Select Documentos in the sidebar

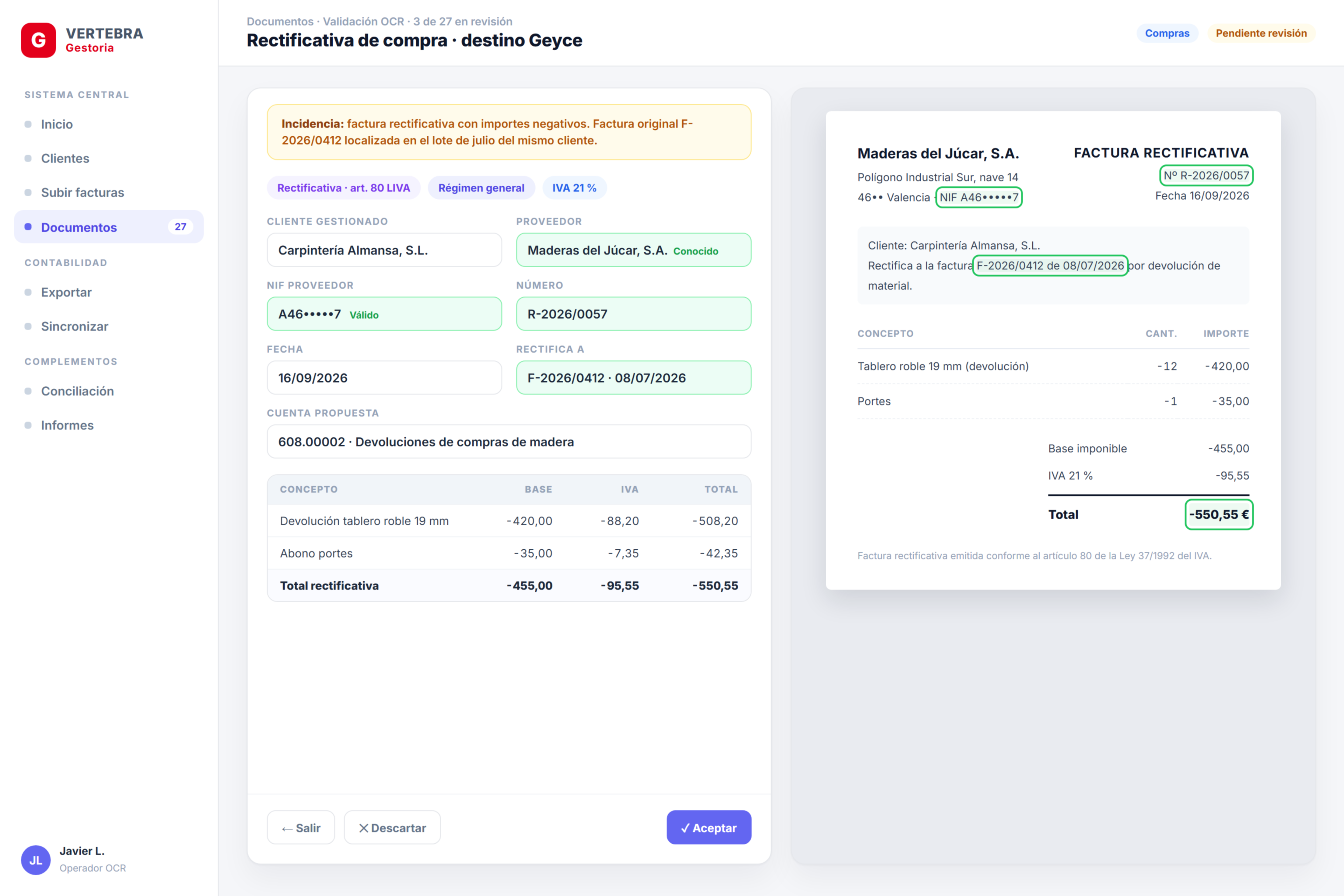[109, 227]
